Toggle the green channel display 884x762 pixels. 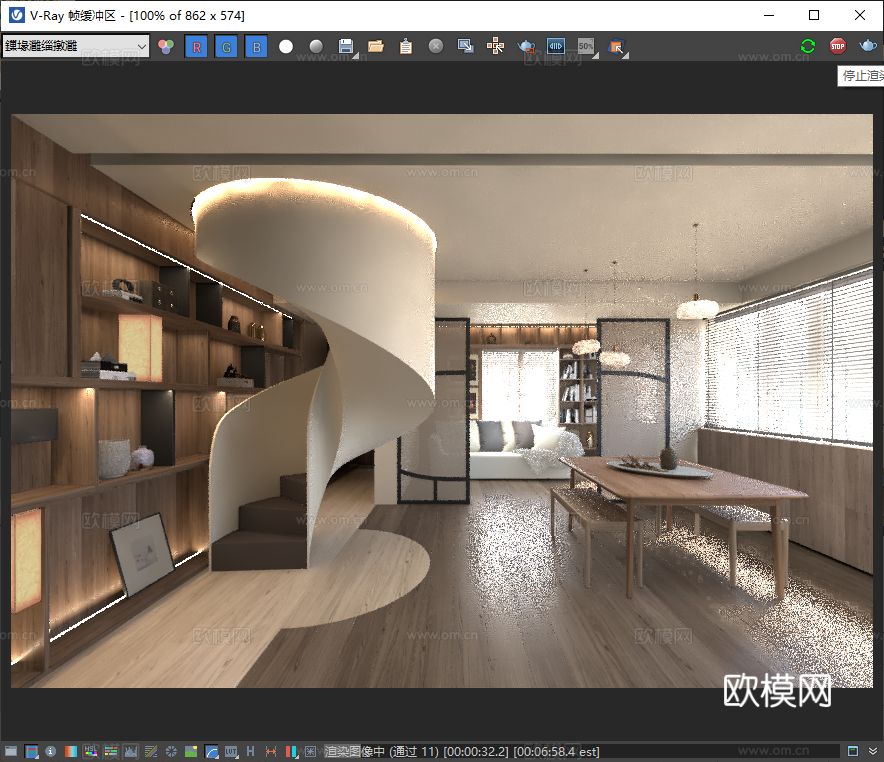pos(227,46)
